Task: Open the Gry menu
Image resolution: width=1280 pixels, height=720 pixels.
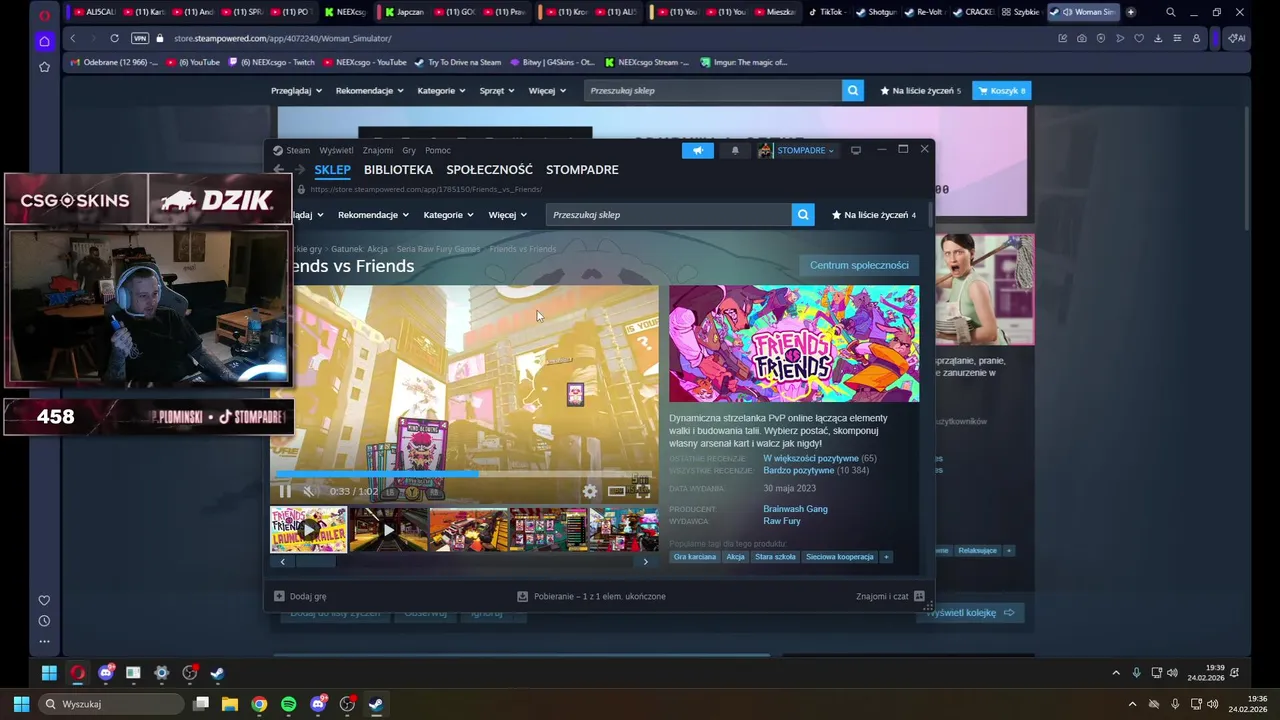Action: [x=409, y=150]
